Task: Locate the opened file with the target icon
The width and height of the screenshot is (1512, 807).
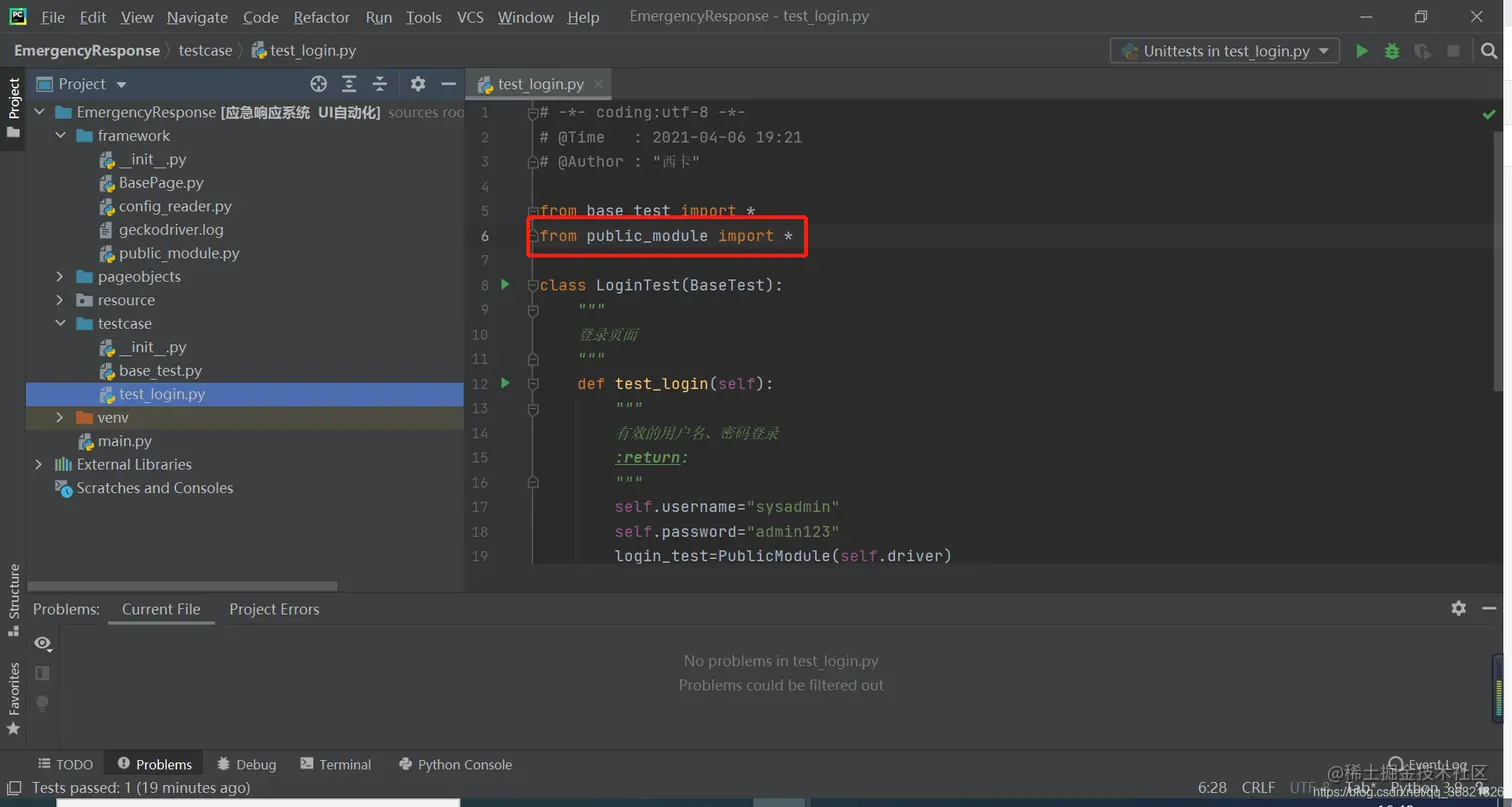Action: tap(319, 84)
